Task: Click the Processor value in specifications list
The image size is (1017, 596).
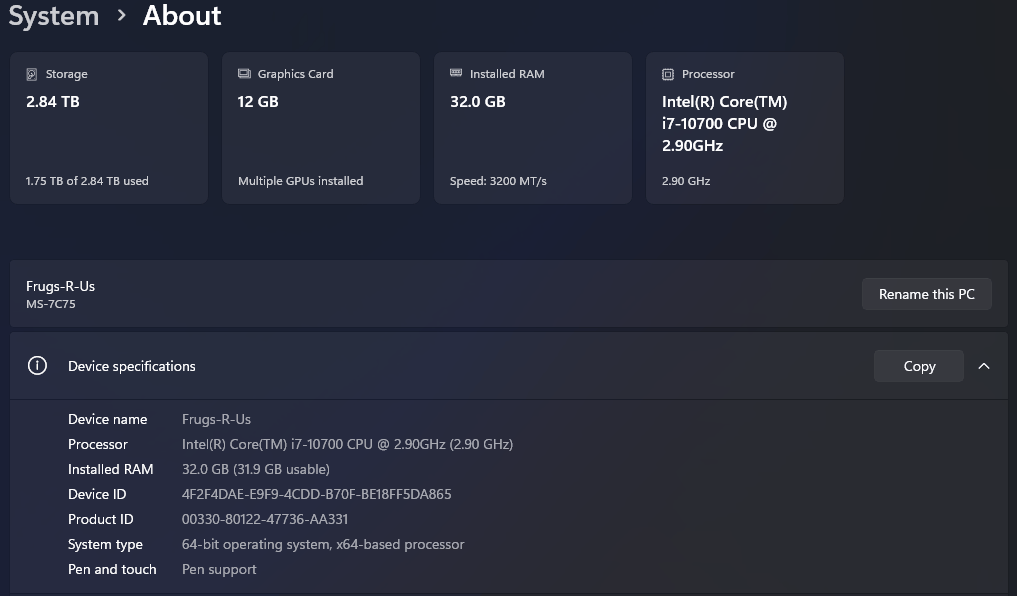Action: tap(347, 444)
